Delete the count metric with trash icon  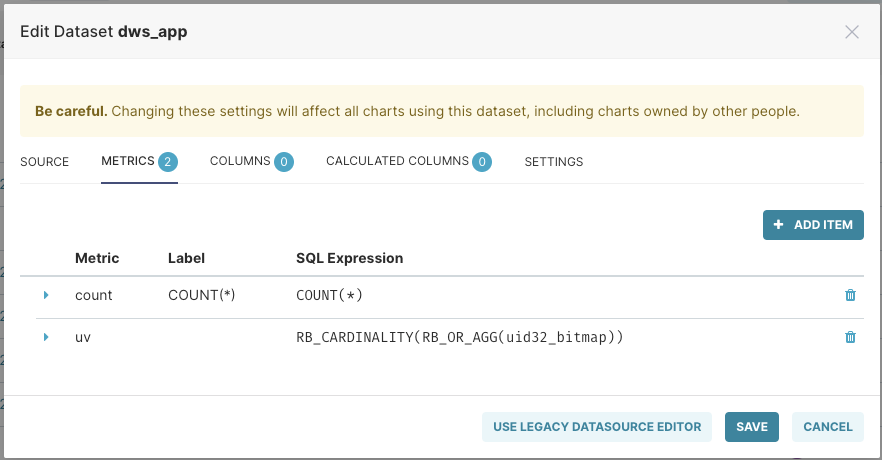850,295
